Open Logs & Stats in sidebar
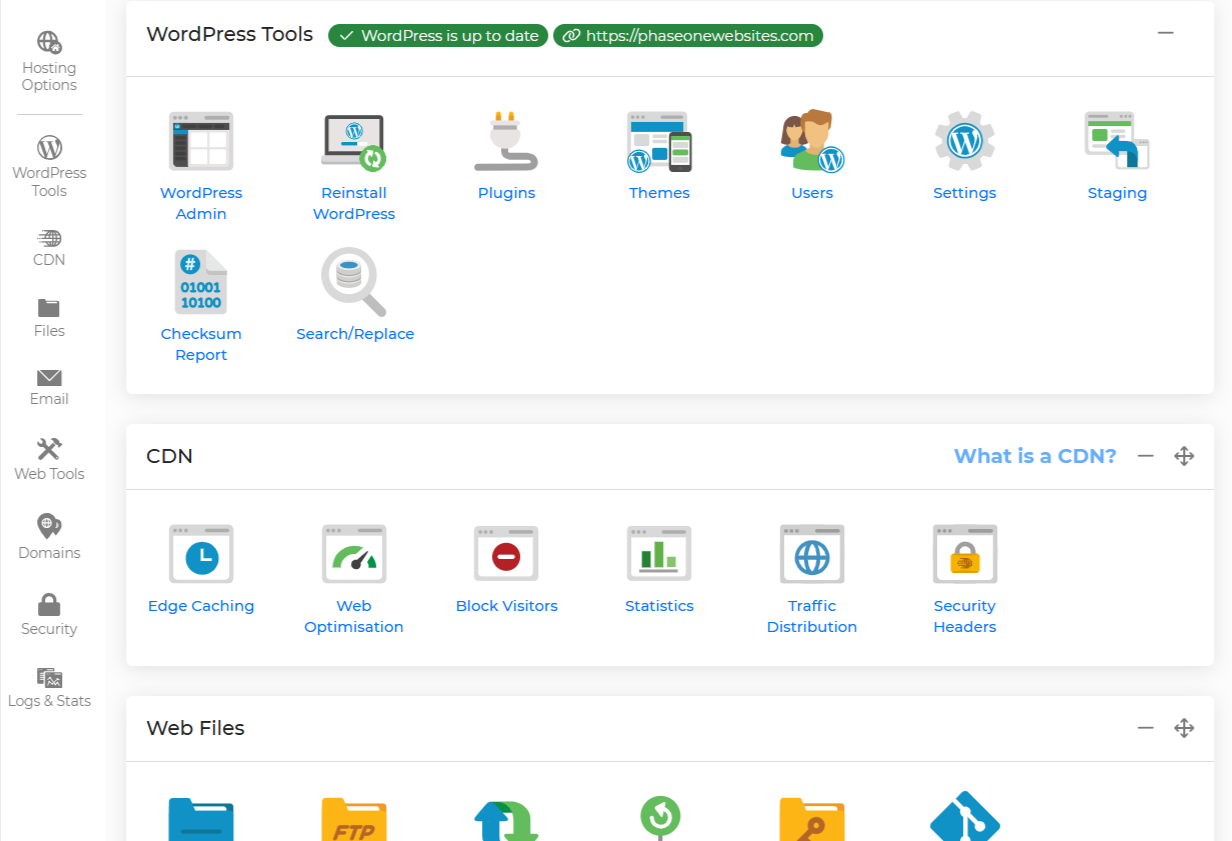 [49, 688]
